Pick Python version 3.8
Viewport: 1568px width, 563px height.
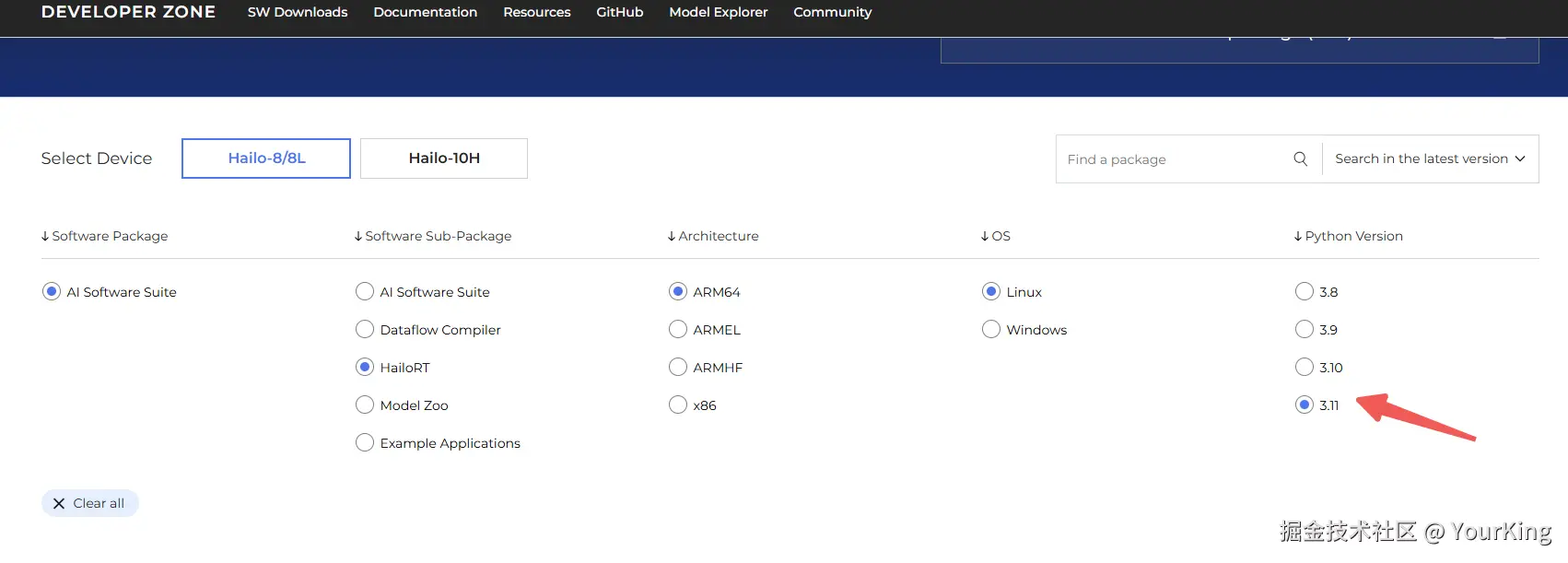click(x=1305, y=291)
